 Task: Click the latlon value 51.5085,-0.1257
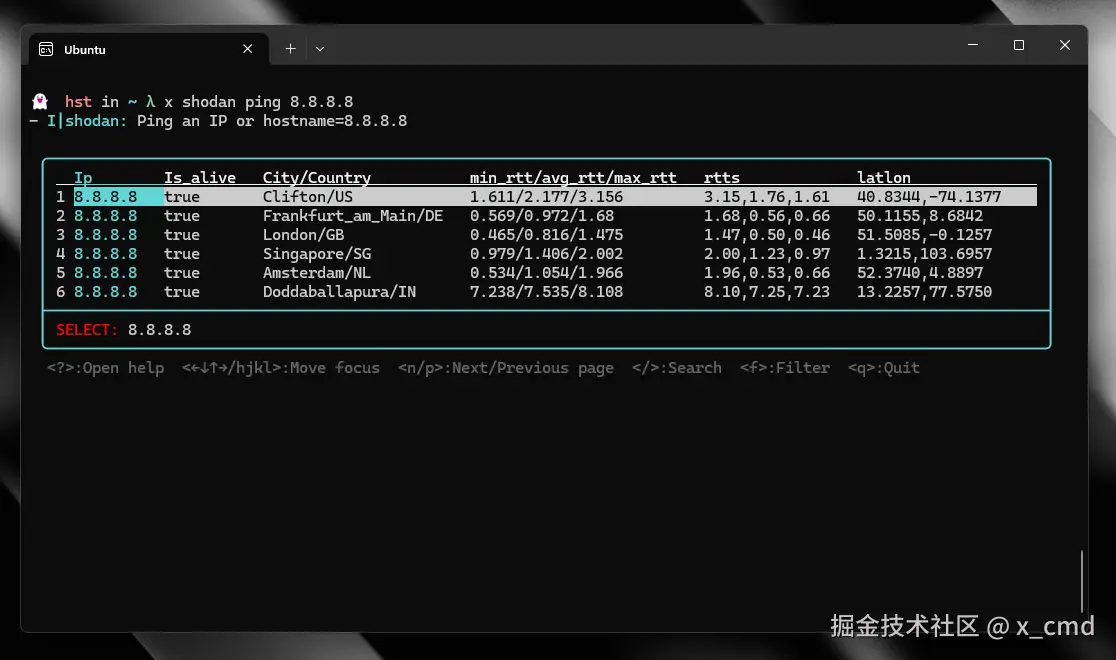925,235
